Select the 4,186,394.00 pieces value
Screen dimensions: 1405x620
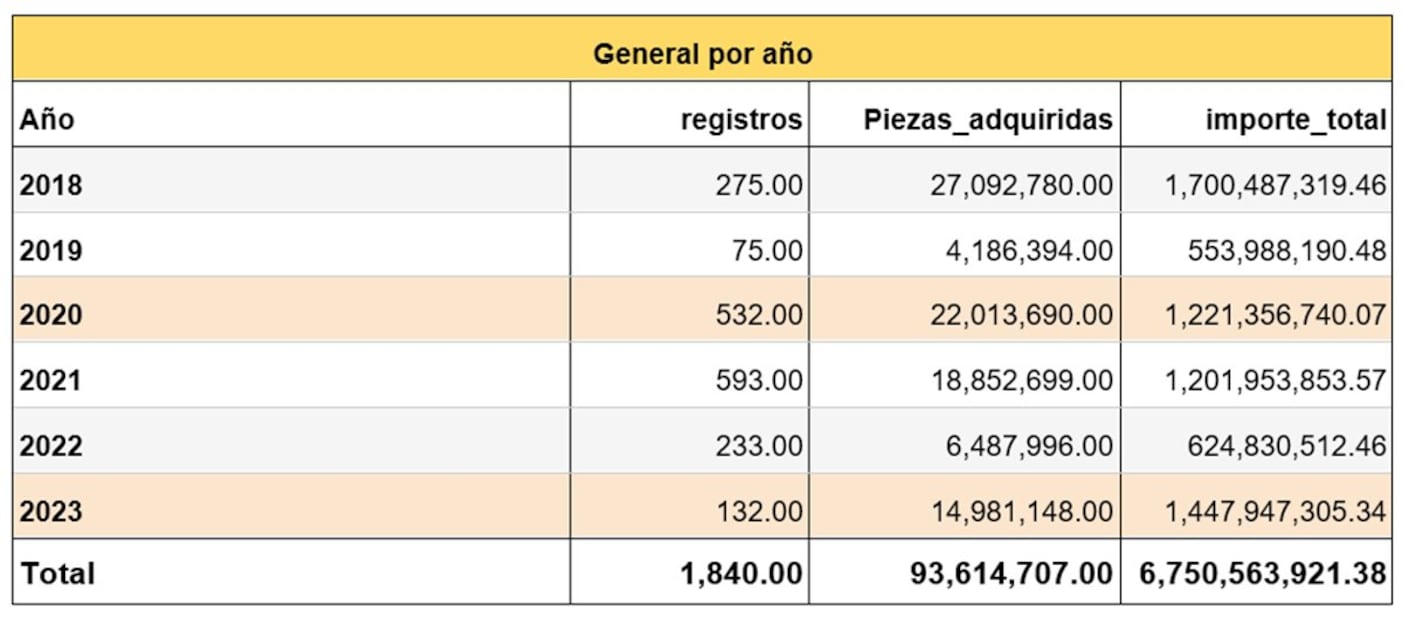1029,250
